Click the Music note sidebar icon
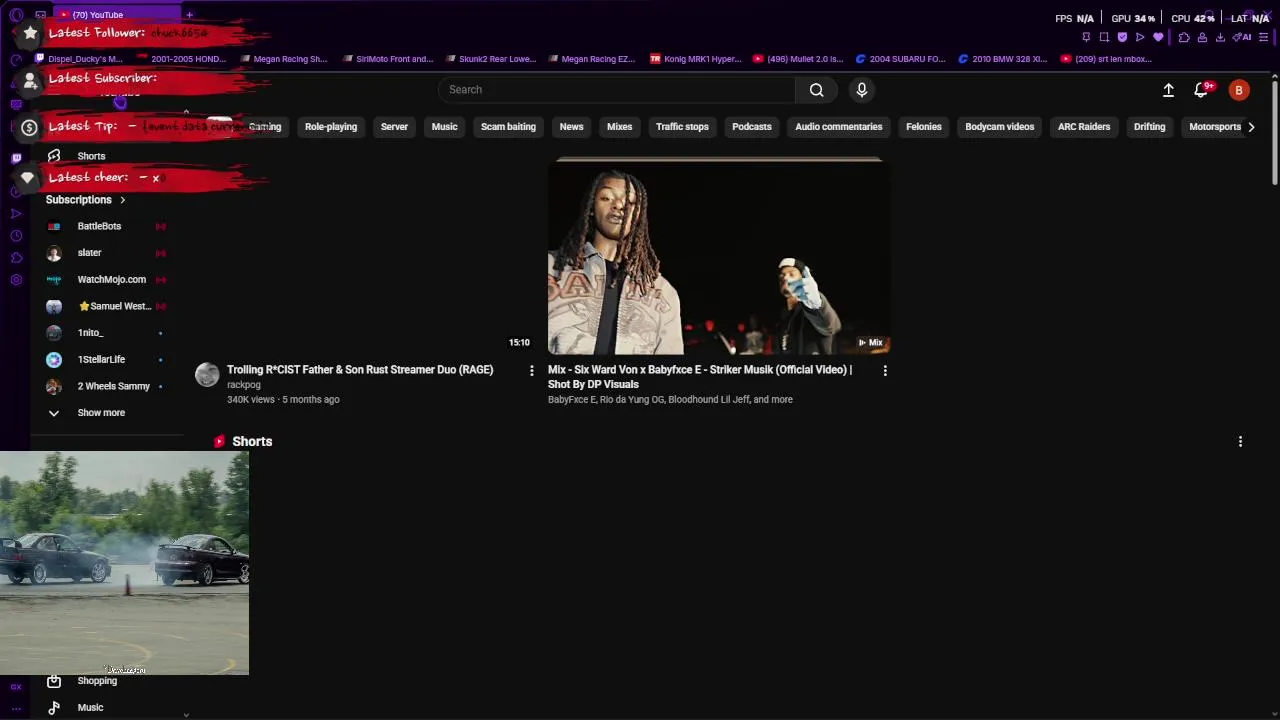 [x=54, y=707]
